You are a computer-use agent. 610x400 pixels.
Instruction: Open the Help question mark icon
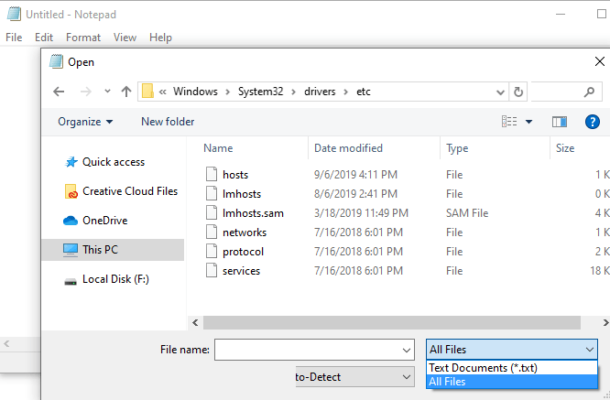pos(588,122)
